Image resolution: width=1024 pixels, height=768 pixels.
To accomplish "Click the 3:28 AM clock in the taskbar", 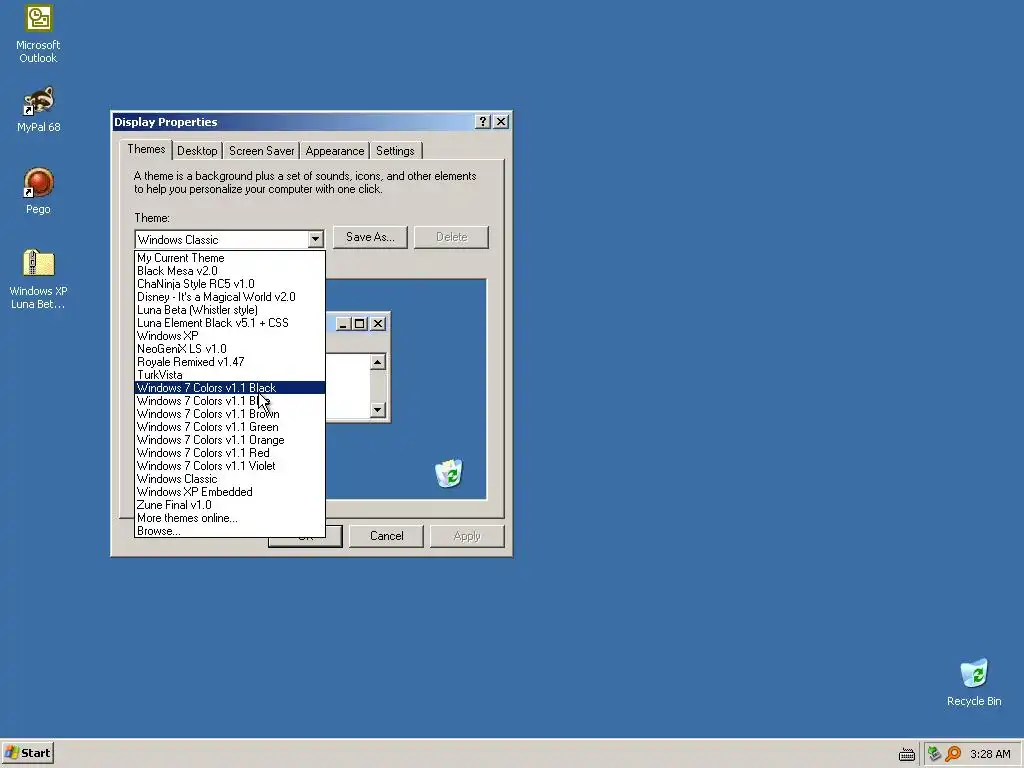I will point(990,754).
